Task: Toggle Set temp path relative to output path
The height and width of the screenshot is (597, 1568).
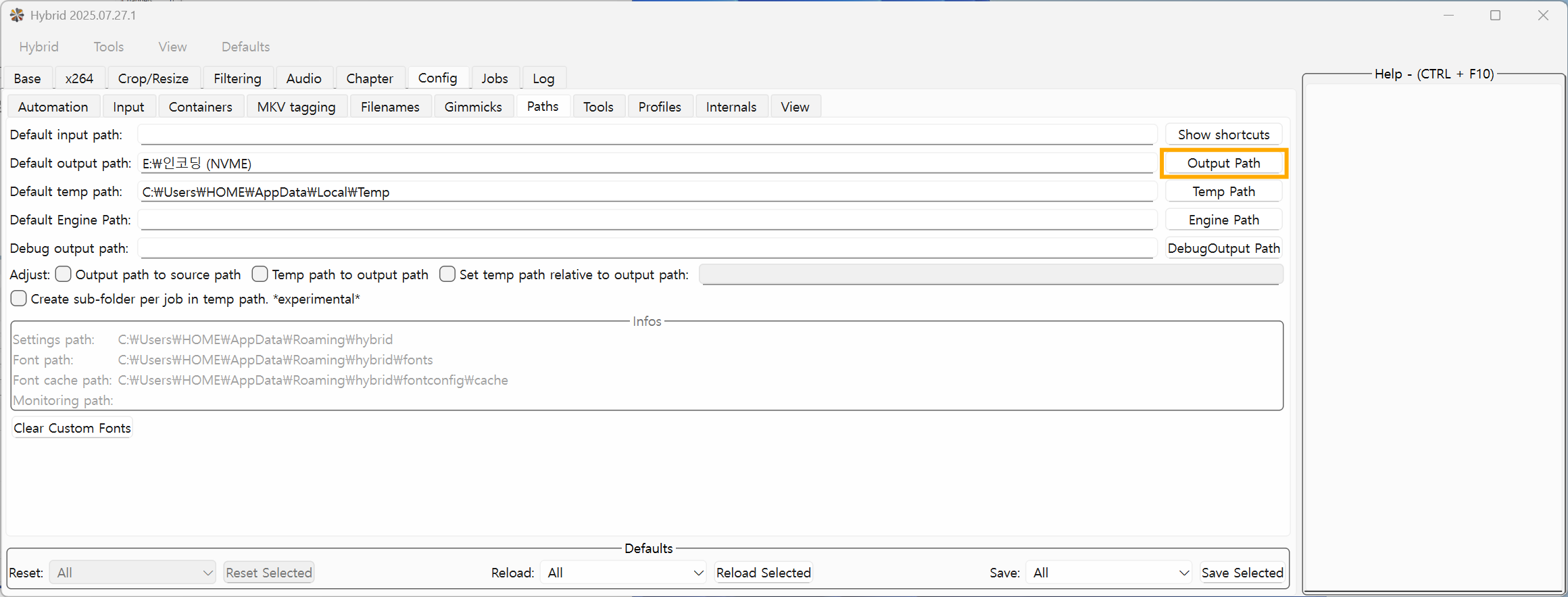Action: coord(447,274)
